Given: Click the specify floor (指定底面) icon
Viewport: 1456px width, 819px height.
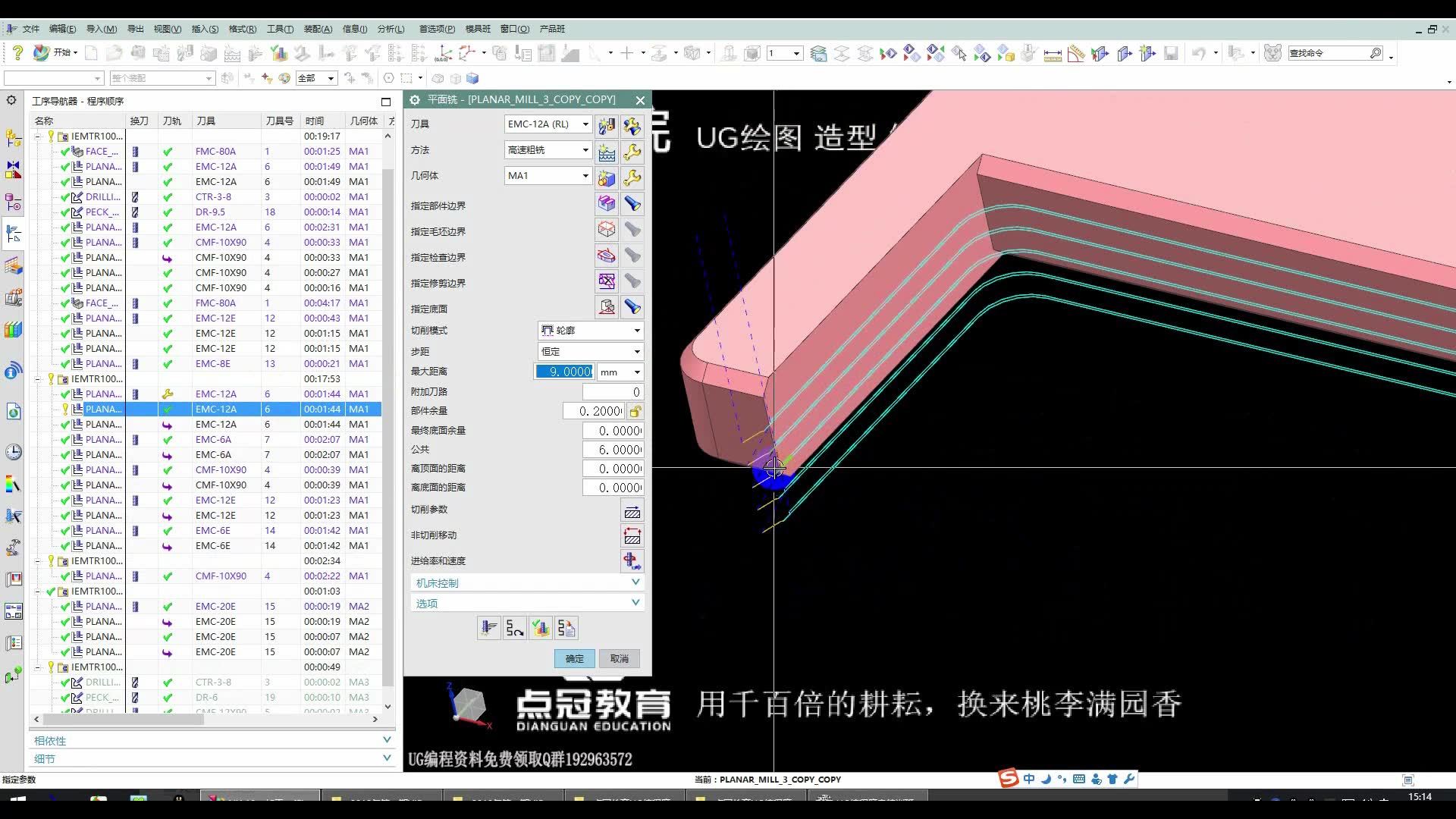Looking at the screenshot, I should click(606, 307).
